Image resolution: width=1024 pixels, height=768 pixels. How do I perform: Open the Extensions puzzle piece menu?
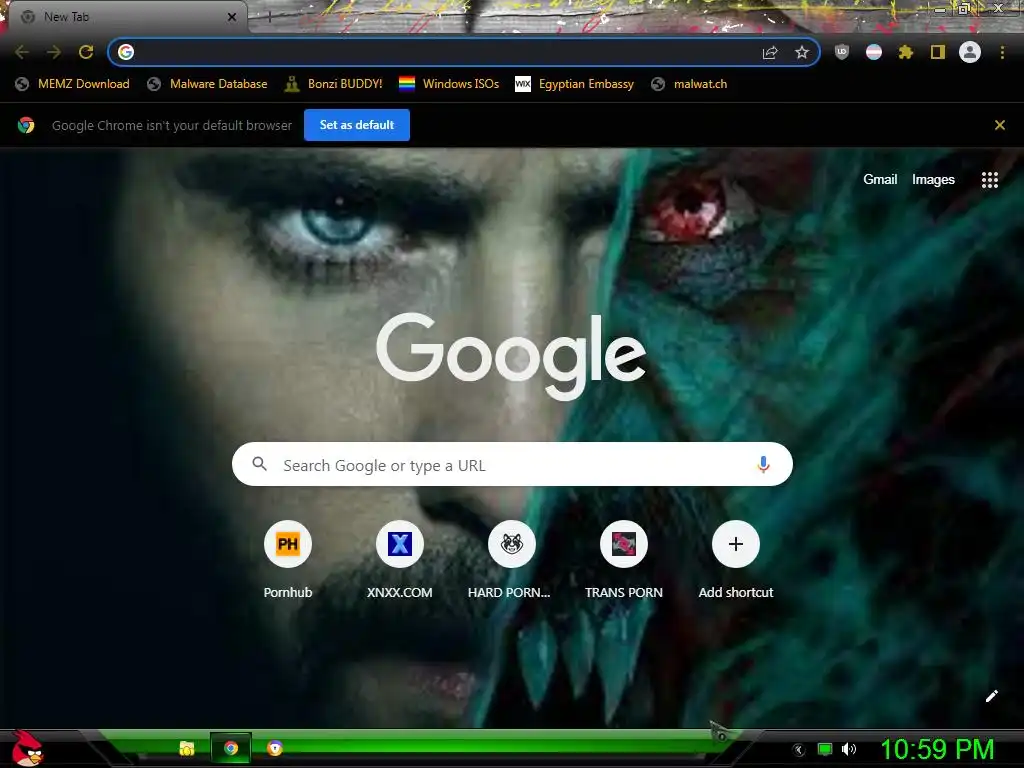click(906, 52)
